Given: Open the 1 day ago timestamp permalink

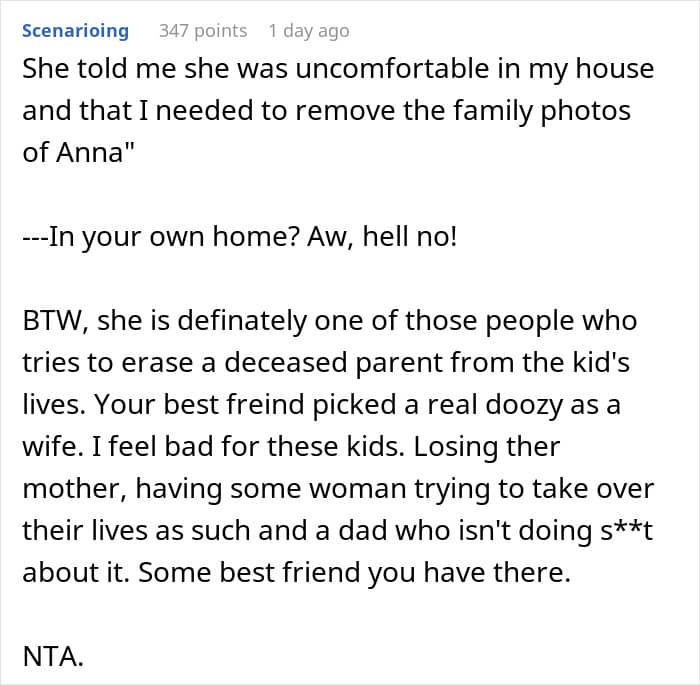Looking at the screenshot, I should 309,31.
